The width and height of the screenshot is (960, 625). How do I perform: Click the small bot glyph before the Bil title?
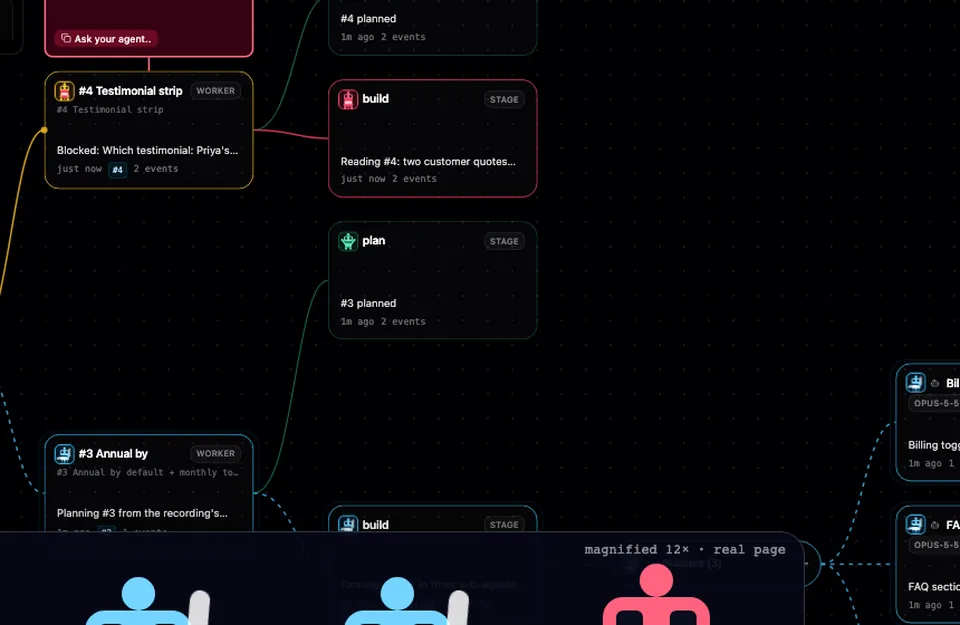[935, 383]
